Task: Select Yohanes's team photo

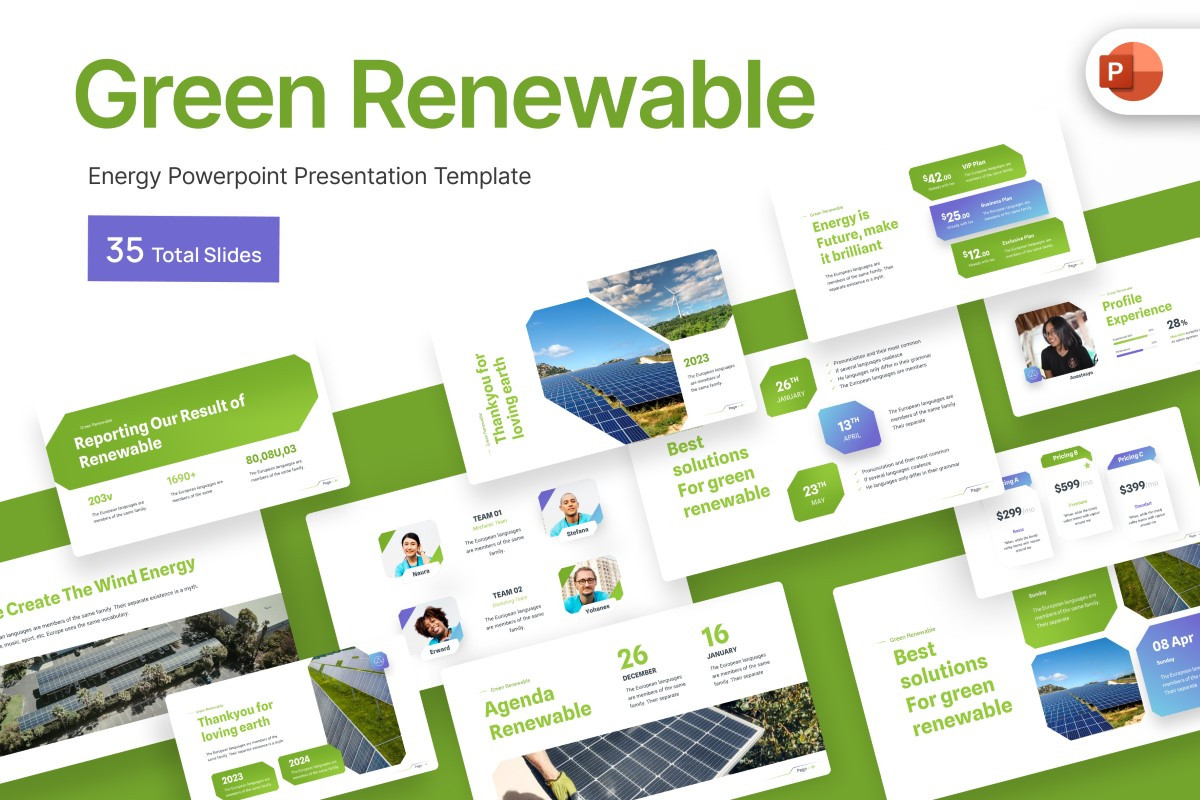Action: tap(592, 586)
